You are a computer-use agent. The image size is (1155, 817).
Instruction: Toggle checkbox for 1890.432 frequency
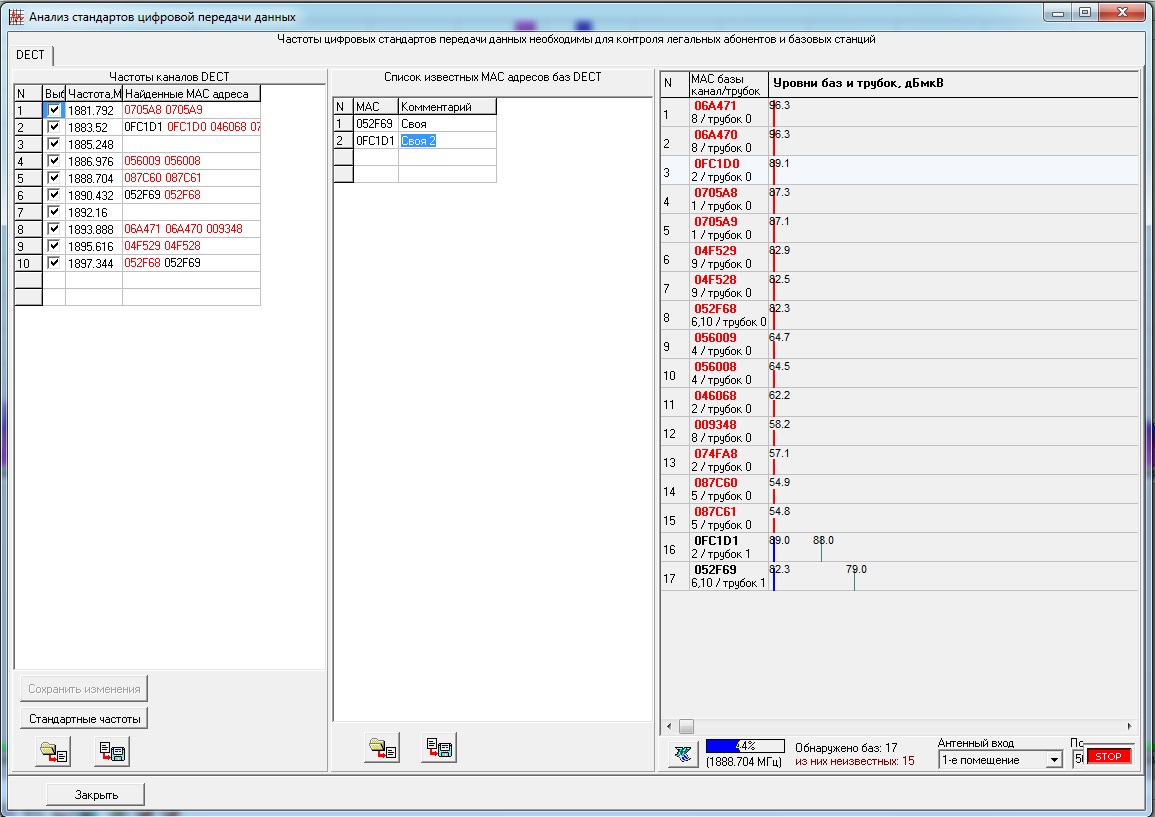[x=54, y=194]
